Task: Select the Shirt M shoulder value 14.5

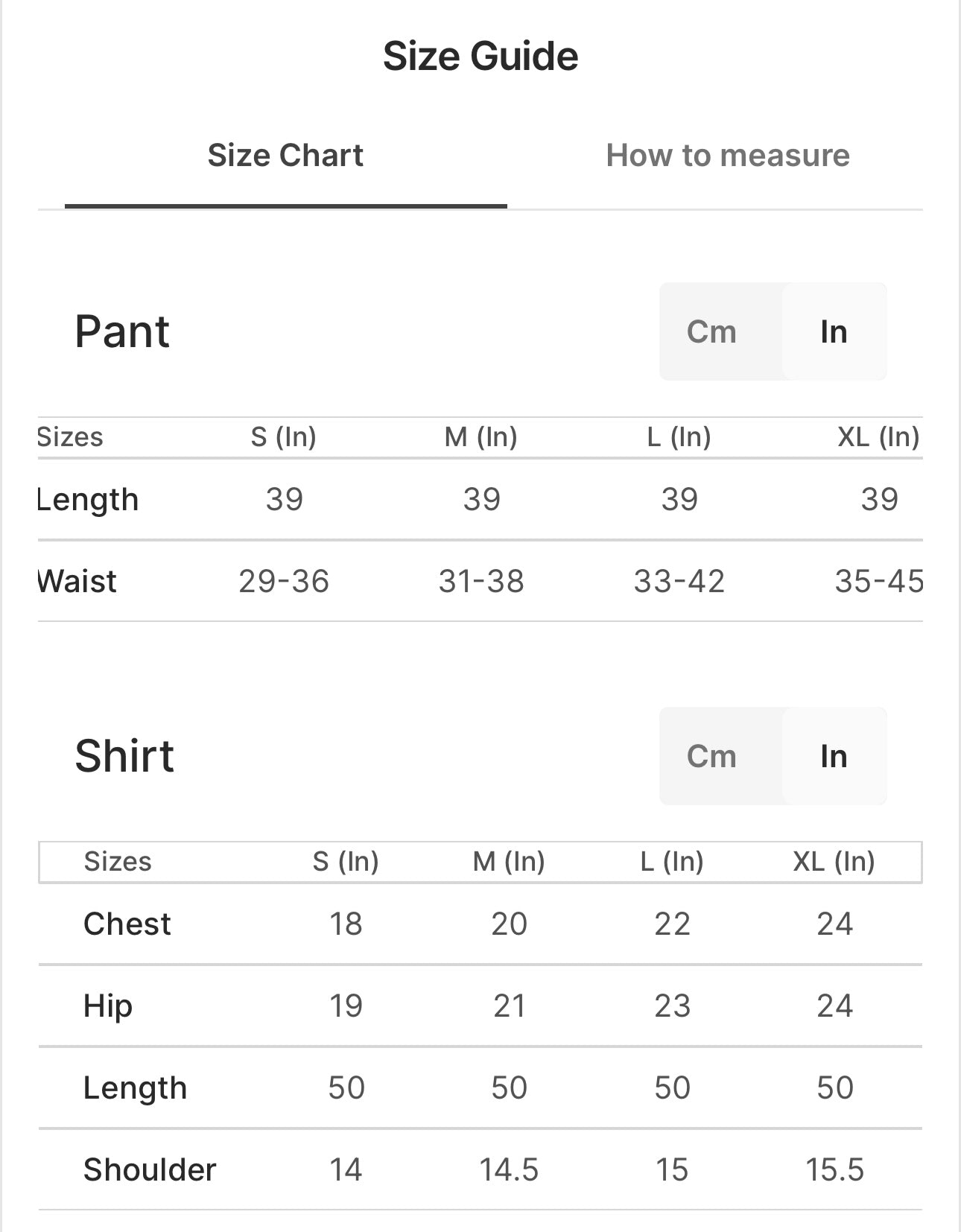Action: [509, 1169]
